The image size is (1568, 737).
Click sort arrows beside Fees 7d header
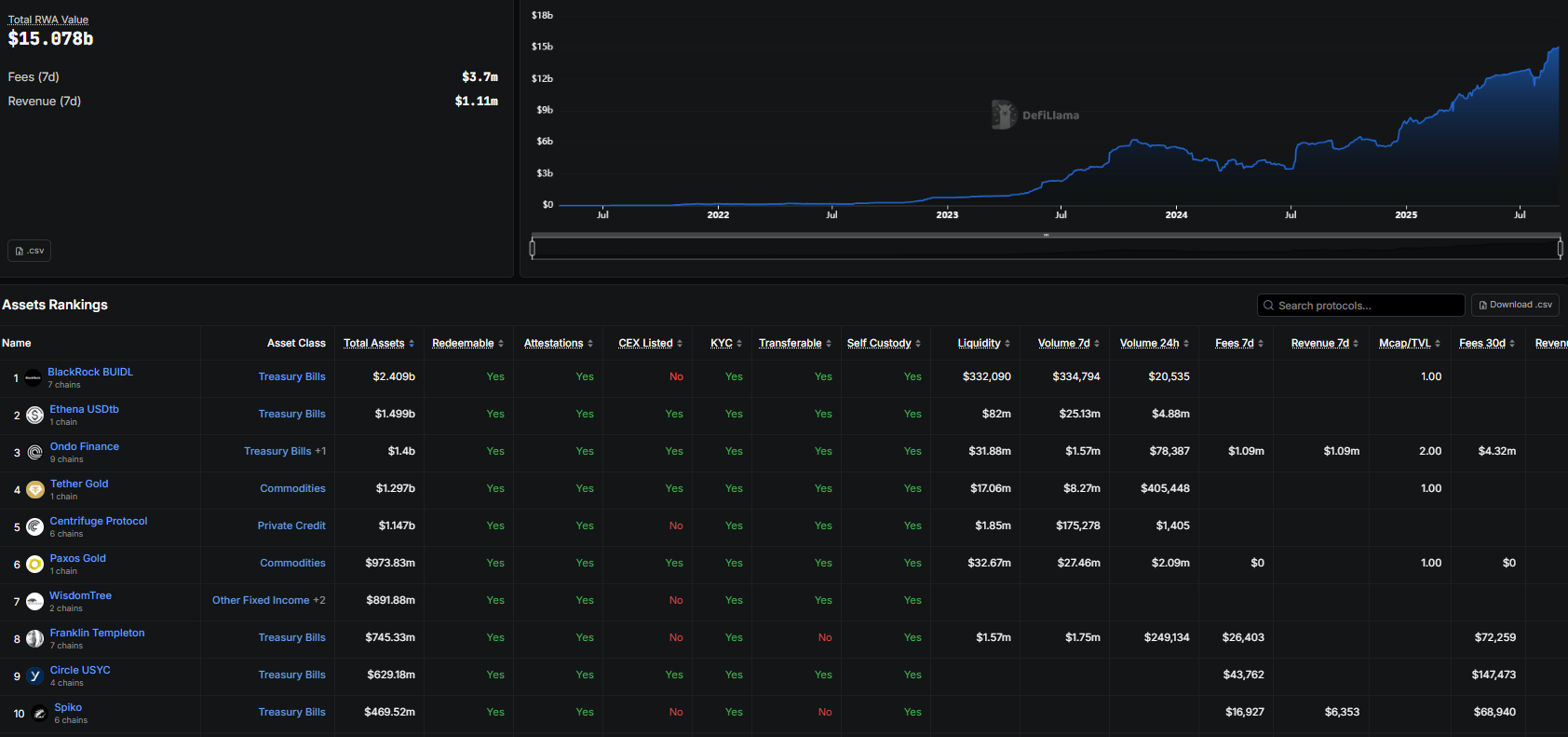coord(1261,344)
